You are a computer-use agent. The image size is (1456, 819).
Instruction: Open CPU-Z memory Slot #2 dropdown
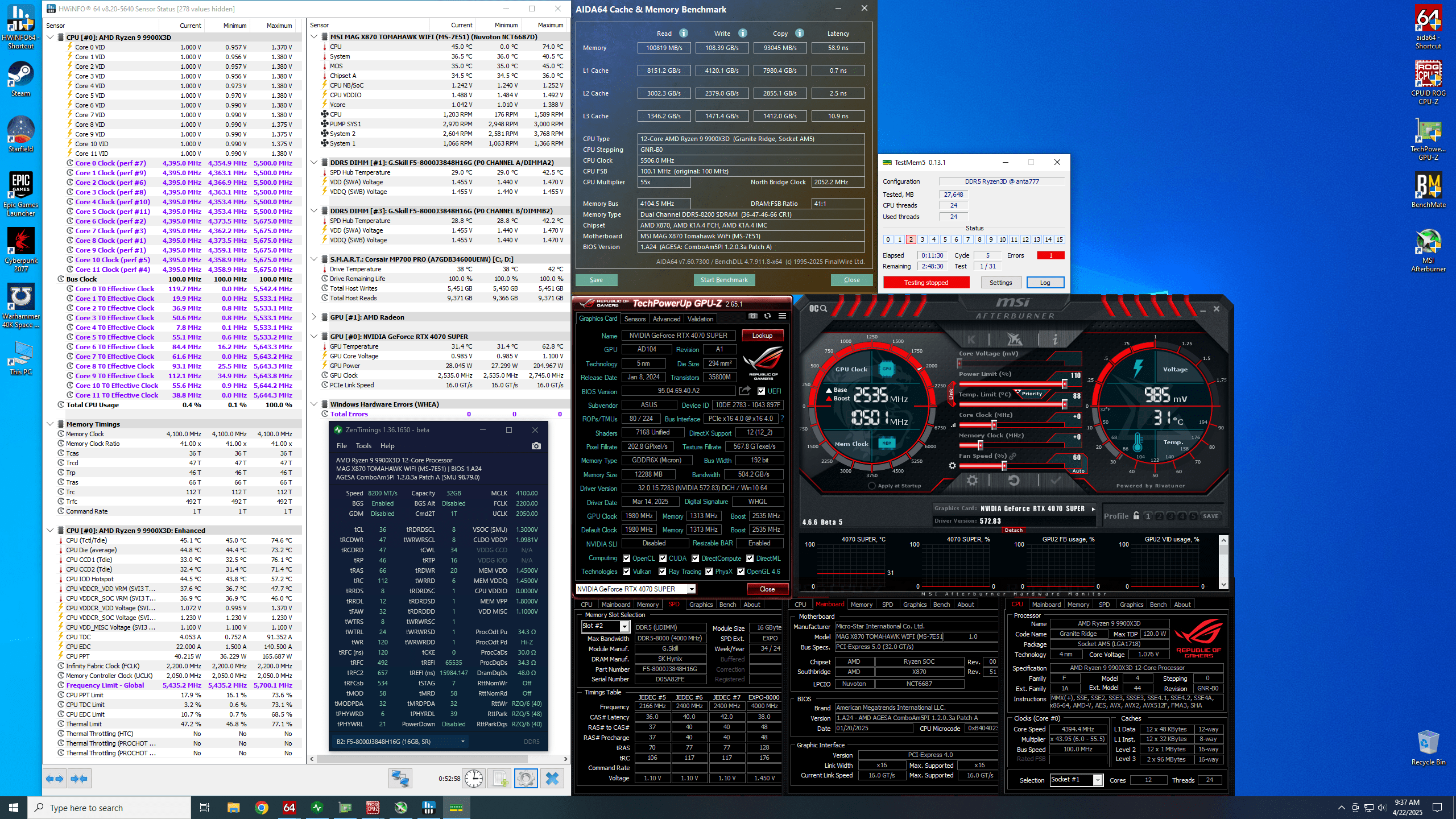(x=624, y=627)
